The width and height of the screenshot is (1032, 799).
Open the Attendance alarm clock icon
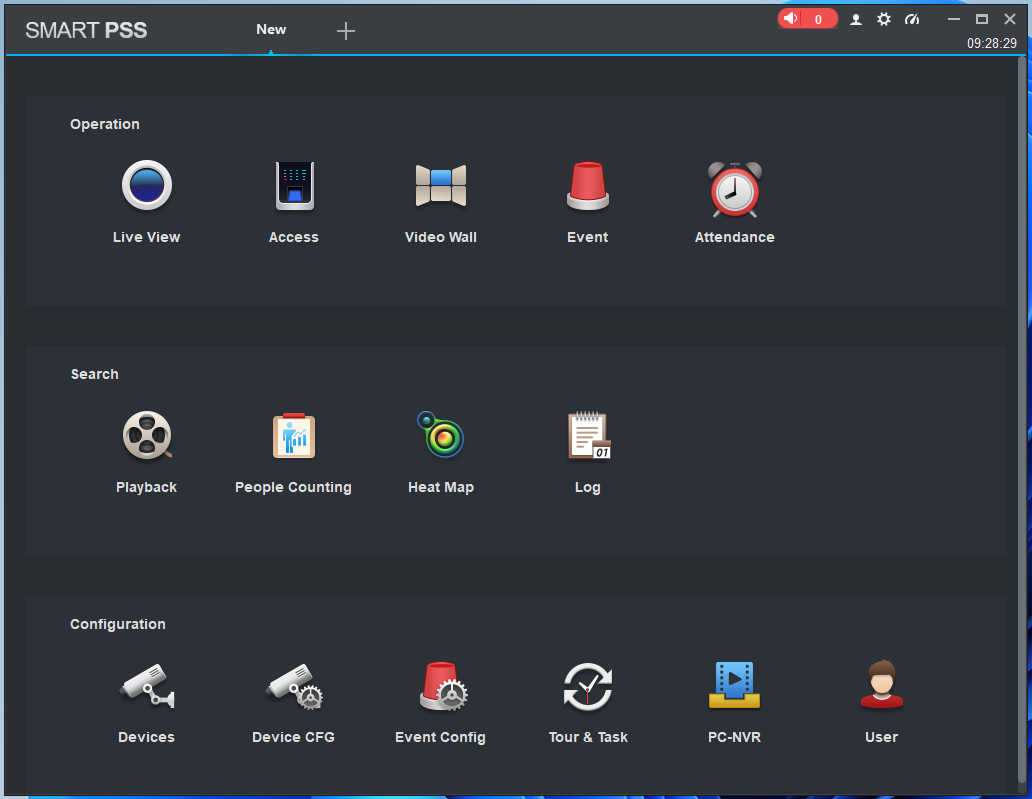point(735,188)
